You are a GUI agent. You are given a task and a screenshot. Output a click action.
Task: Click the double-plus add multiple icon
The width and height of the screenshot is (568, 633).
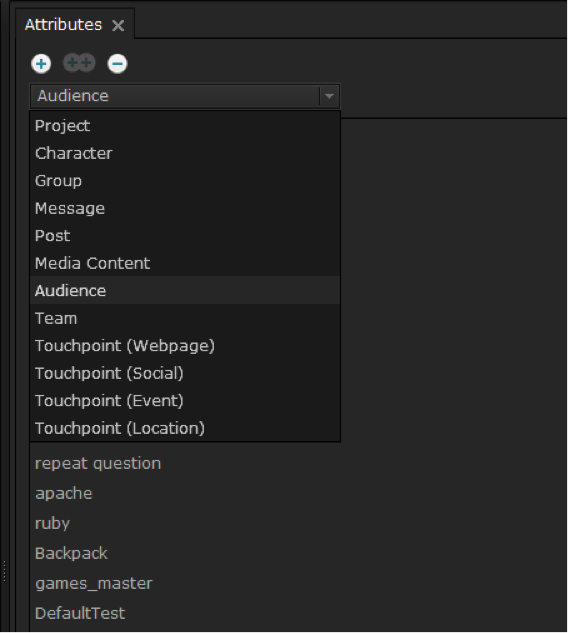click(79, 63)
